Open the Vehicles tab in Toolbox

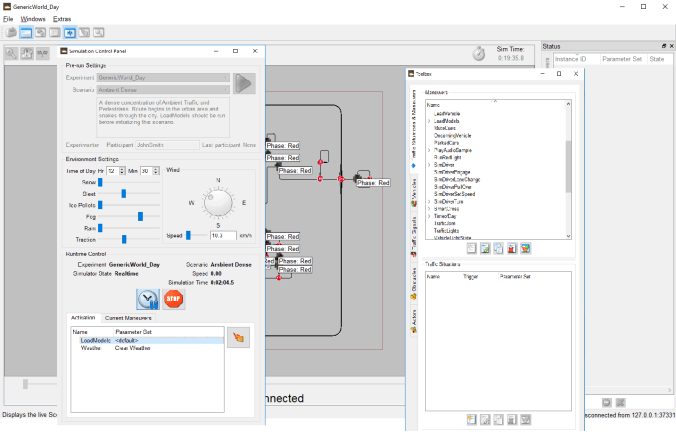(x=414, y=192)
